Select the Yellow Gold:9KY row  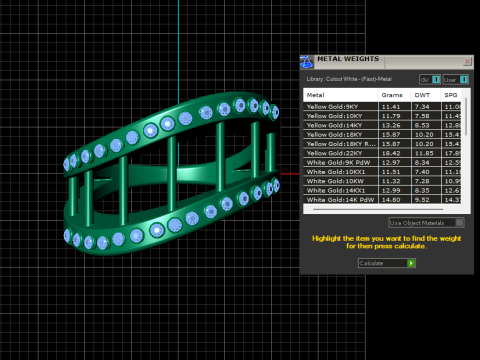pyautogui.click(x=382, y=107)
